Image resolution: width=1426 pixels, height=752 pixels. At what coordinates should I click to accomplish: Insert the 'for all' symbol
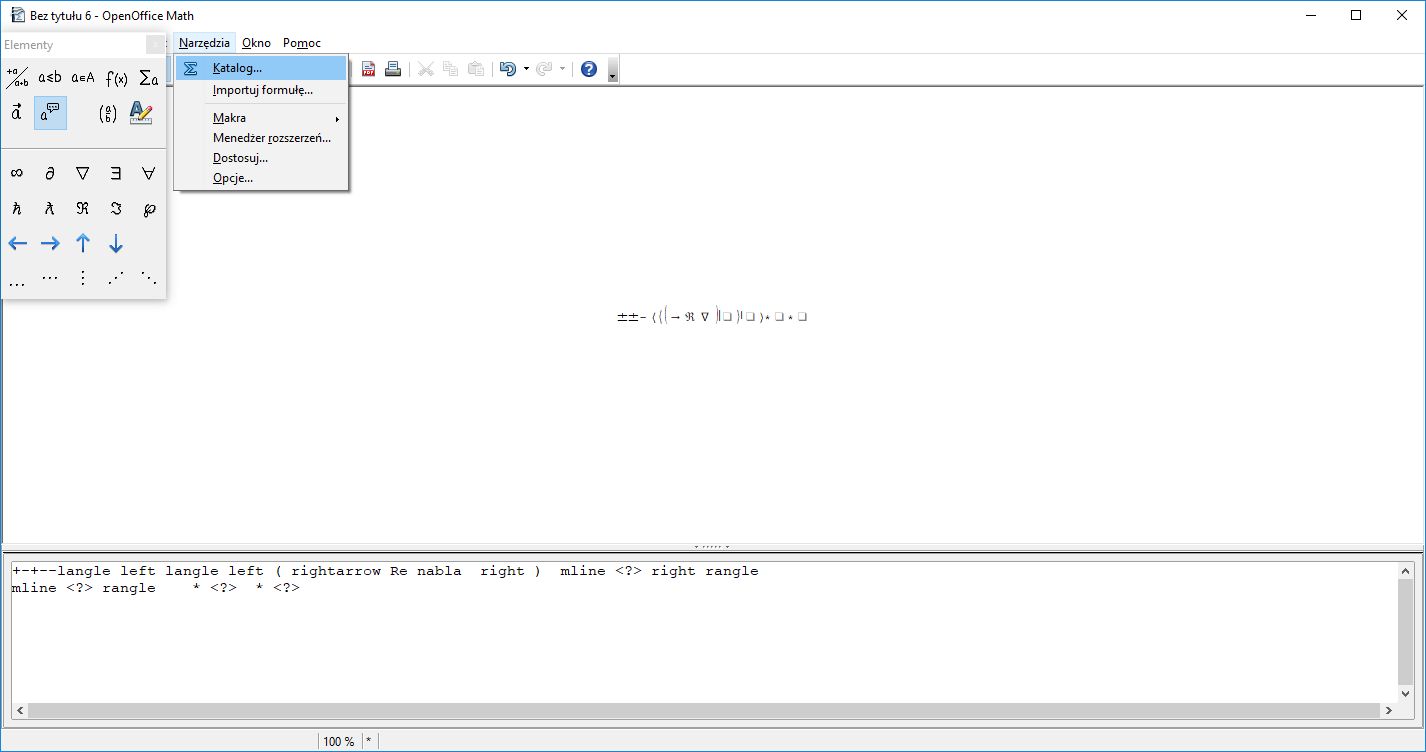[x=149, y=173]
